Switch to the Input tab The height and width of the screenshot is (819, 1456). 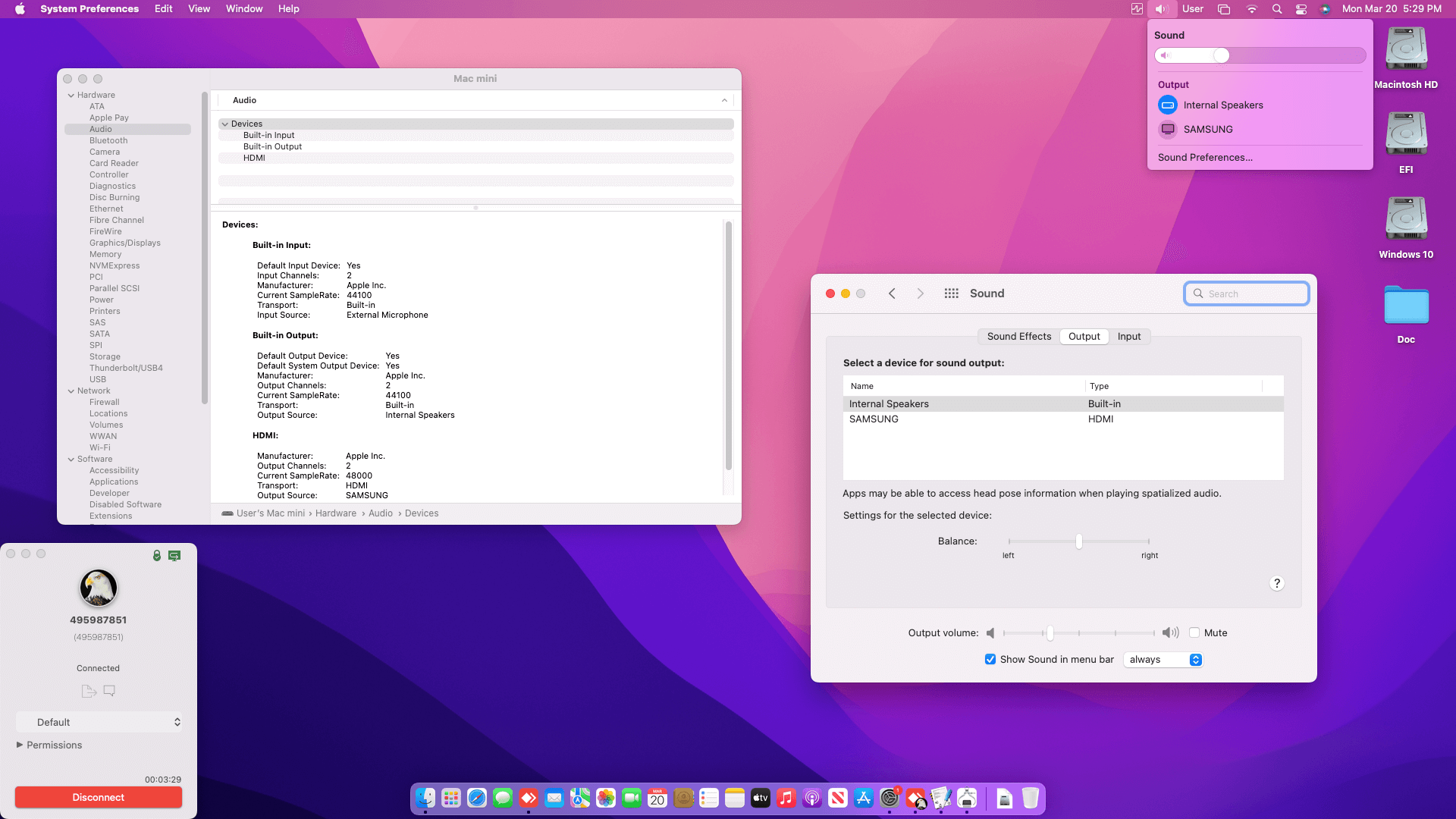coord(1128,337)
